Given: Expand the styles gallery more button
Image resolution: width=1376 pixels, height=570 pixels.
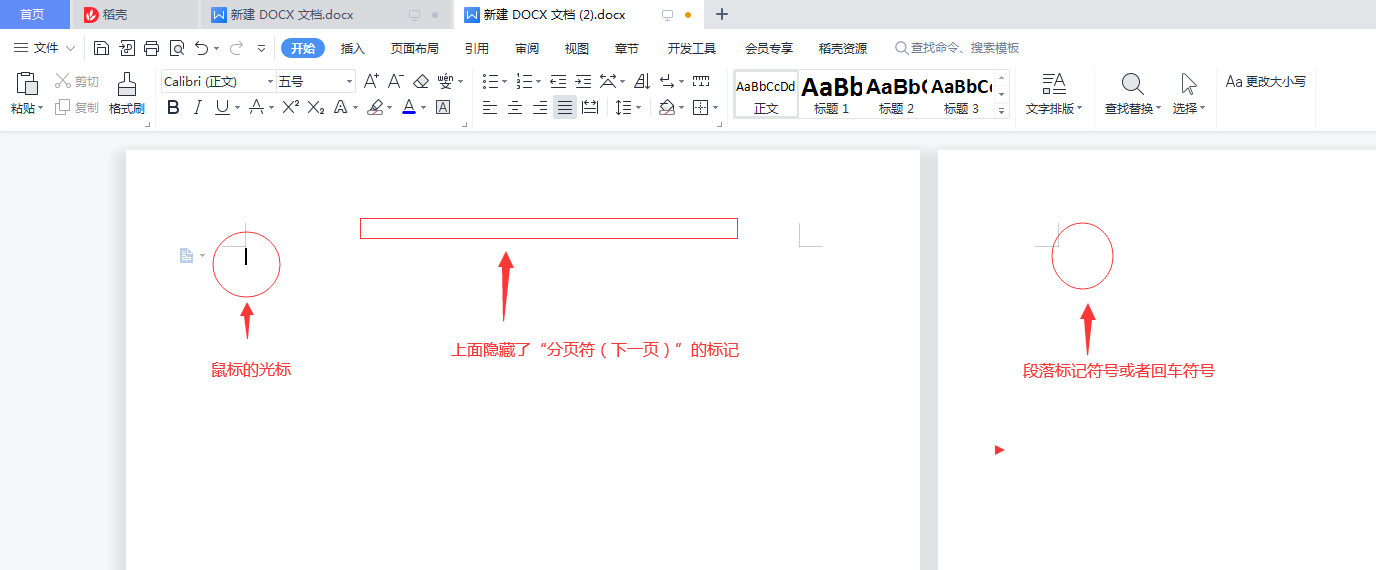Looking at the screenshot, I should 1002,111.
